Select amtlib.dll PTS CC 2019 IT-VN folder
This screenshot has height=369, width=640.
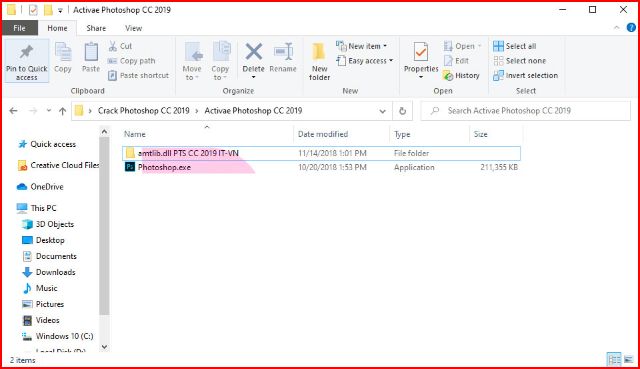321,153
